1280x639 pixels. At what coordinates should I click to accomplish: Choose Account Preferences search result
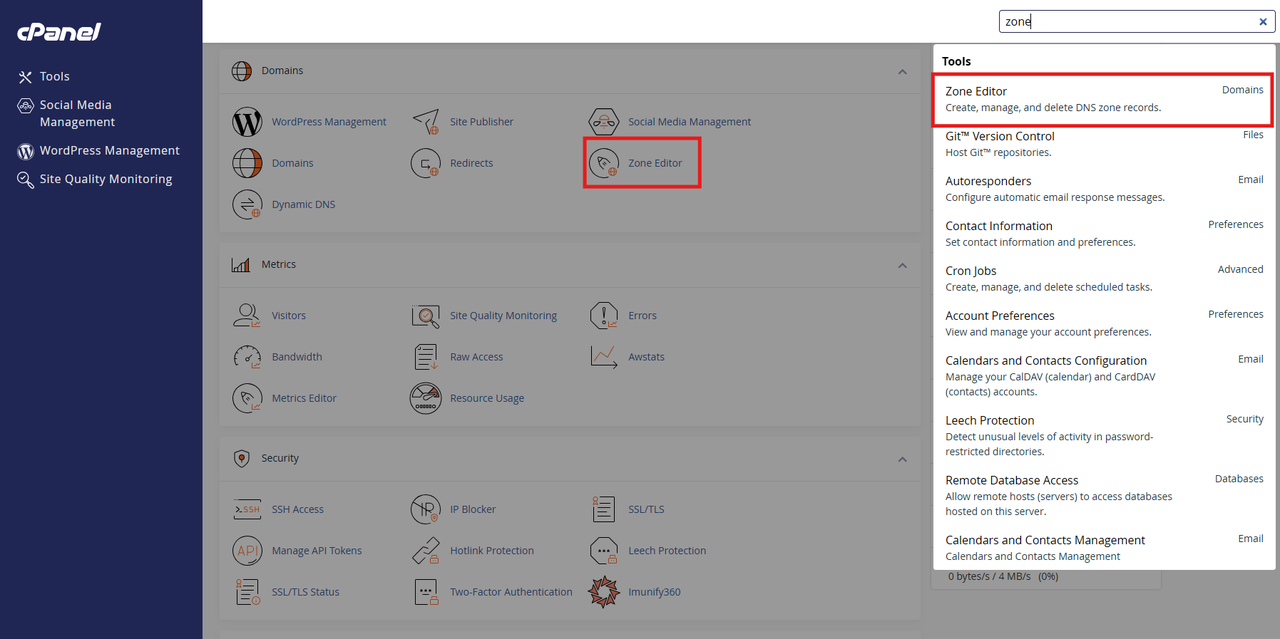(1104, 324)
